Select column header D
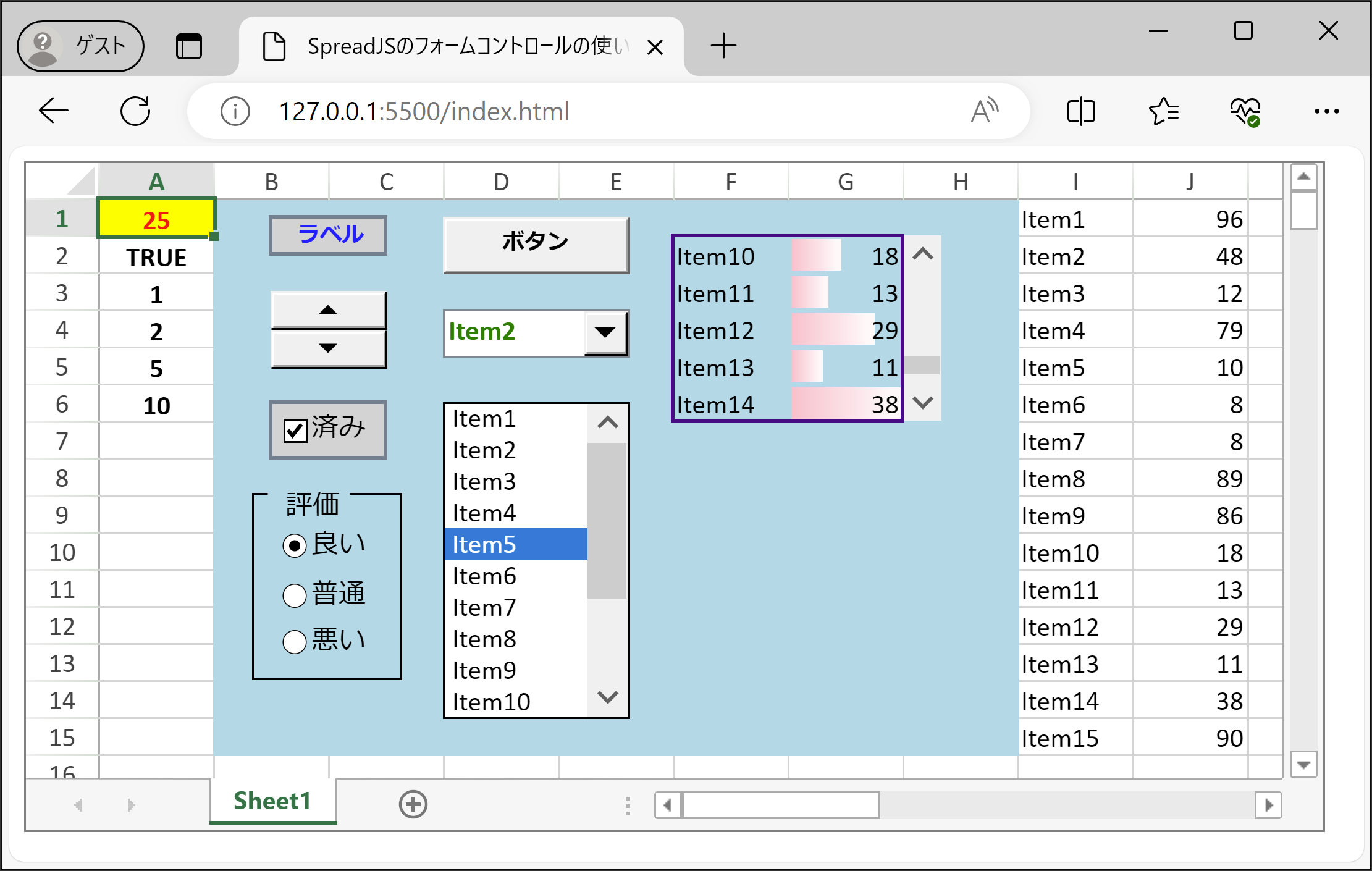Viewport: 1372px width, 871px height. (501, 182)
